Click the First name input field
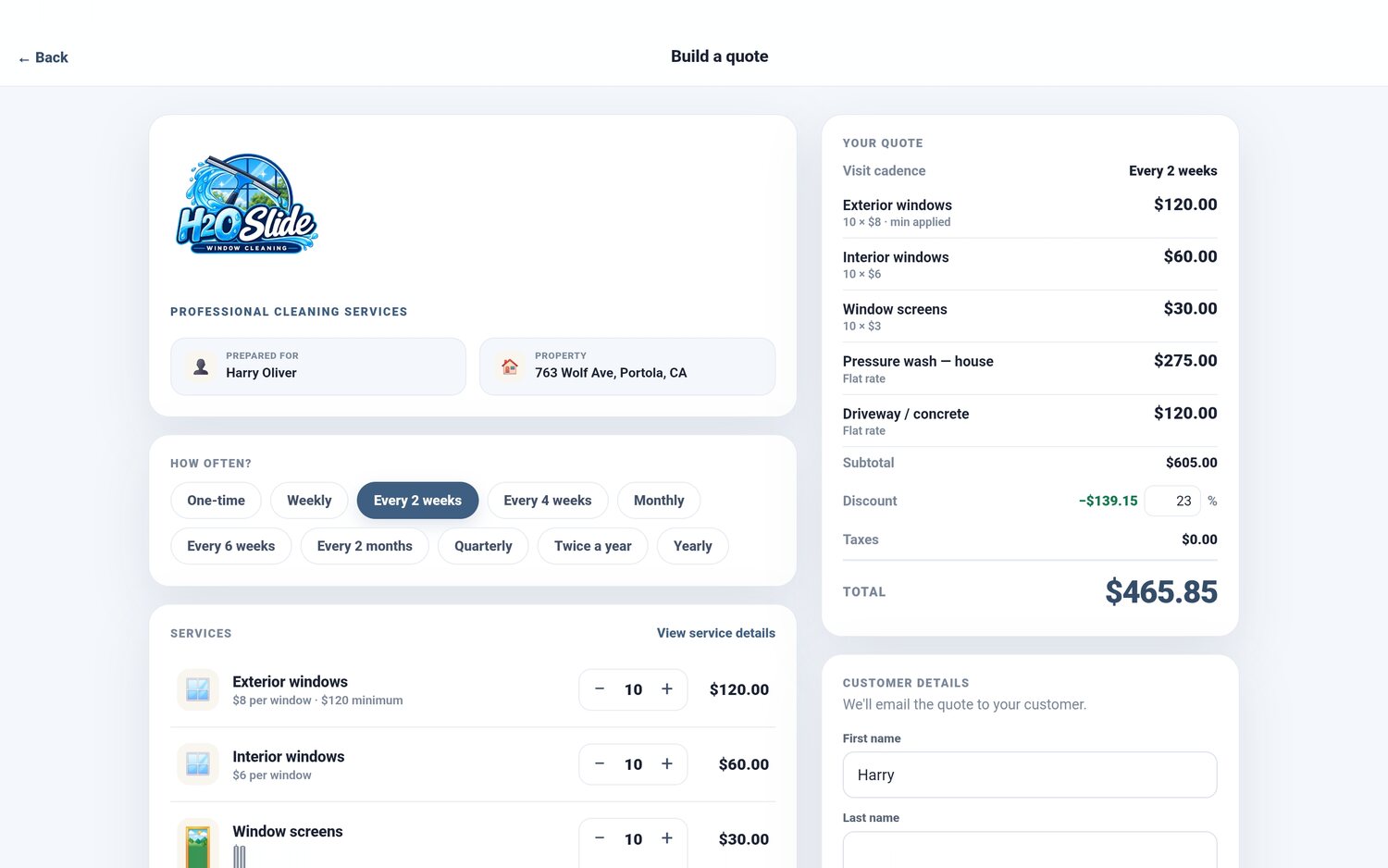The image size is (1388, 868). (1030, 775)
